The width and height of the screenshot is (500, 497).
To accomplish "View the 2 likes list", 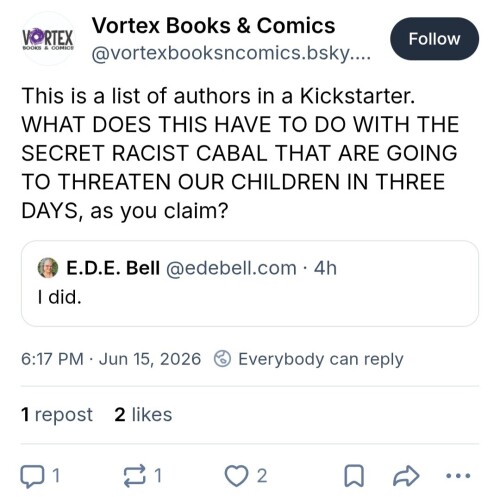I will pyautogui.click(x=143, y=415).
